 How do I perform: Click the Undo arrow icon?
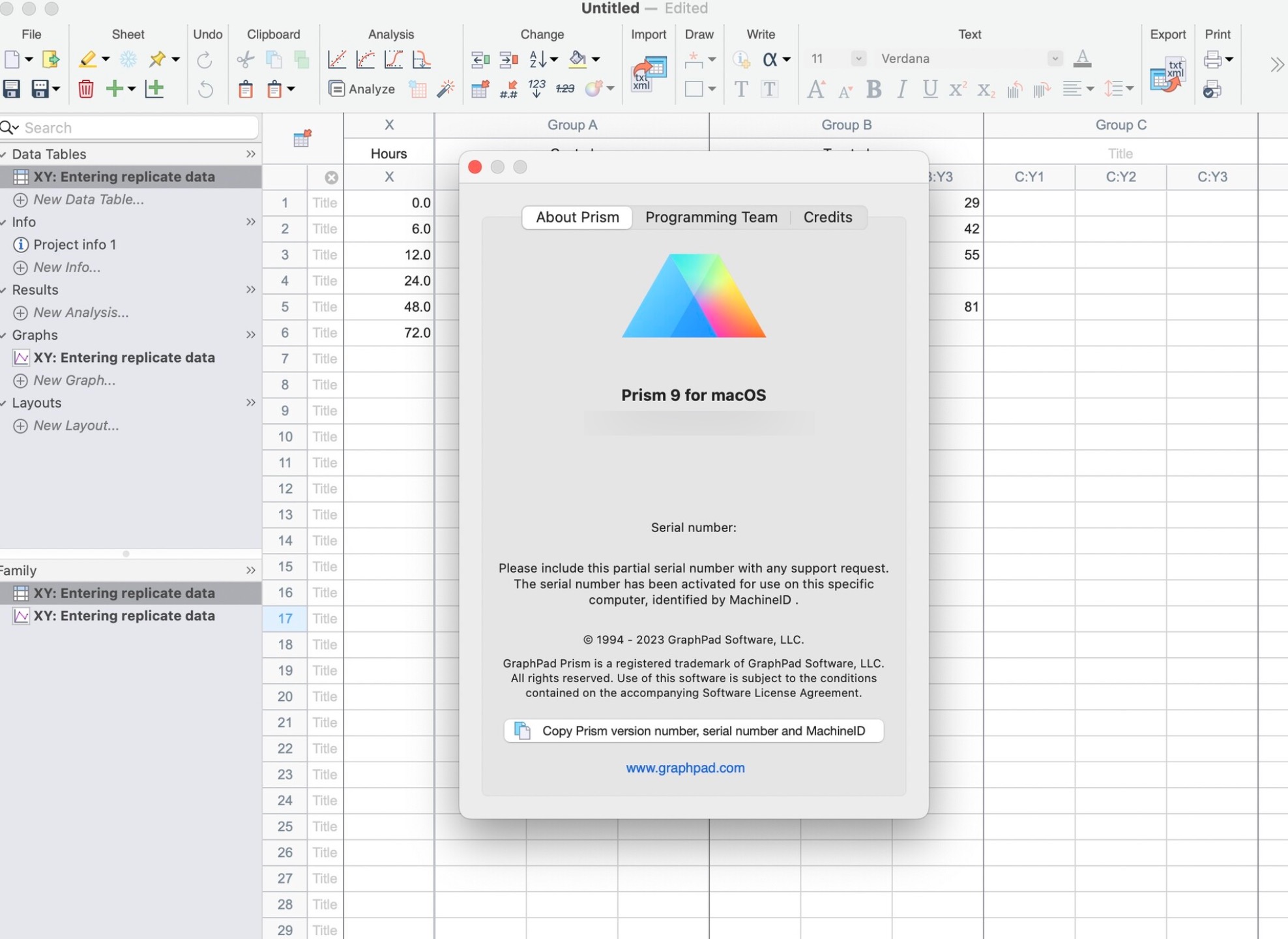click(x=205, y=89)
